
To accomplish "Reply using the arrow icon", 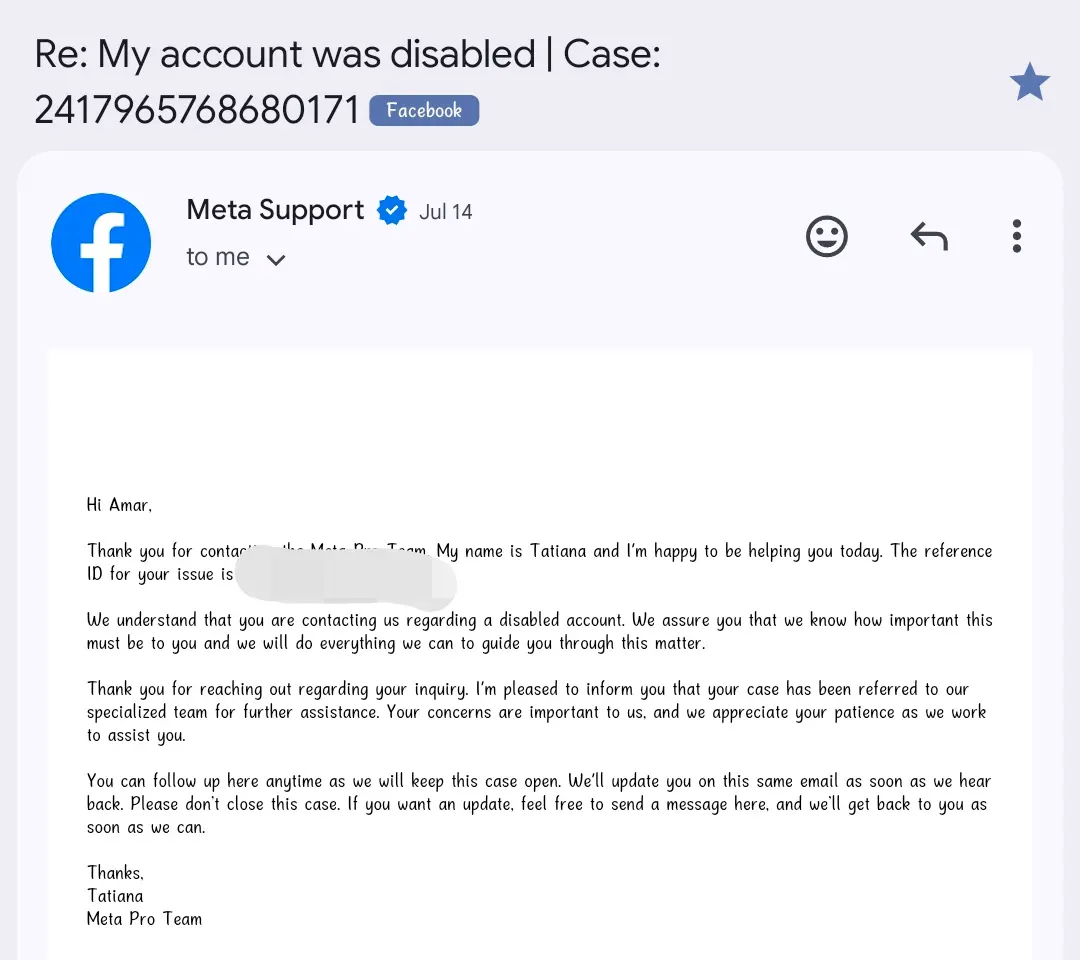I will pyautogui.click(x=929, y=236).
